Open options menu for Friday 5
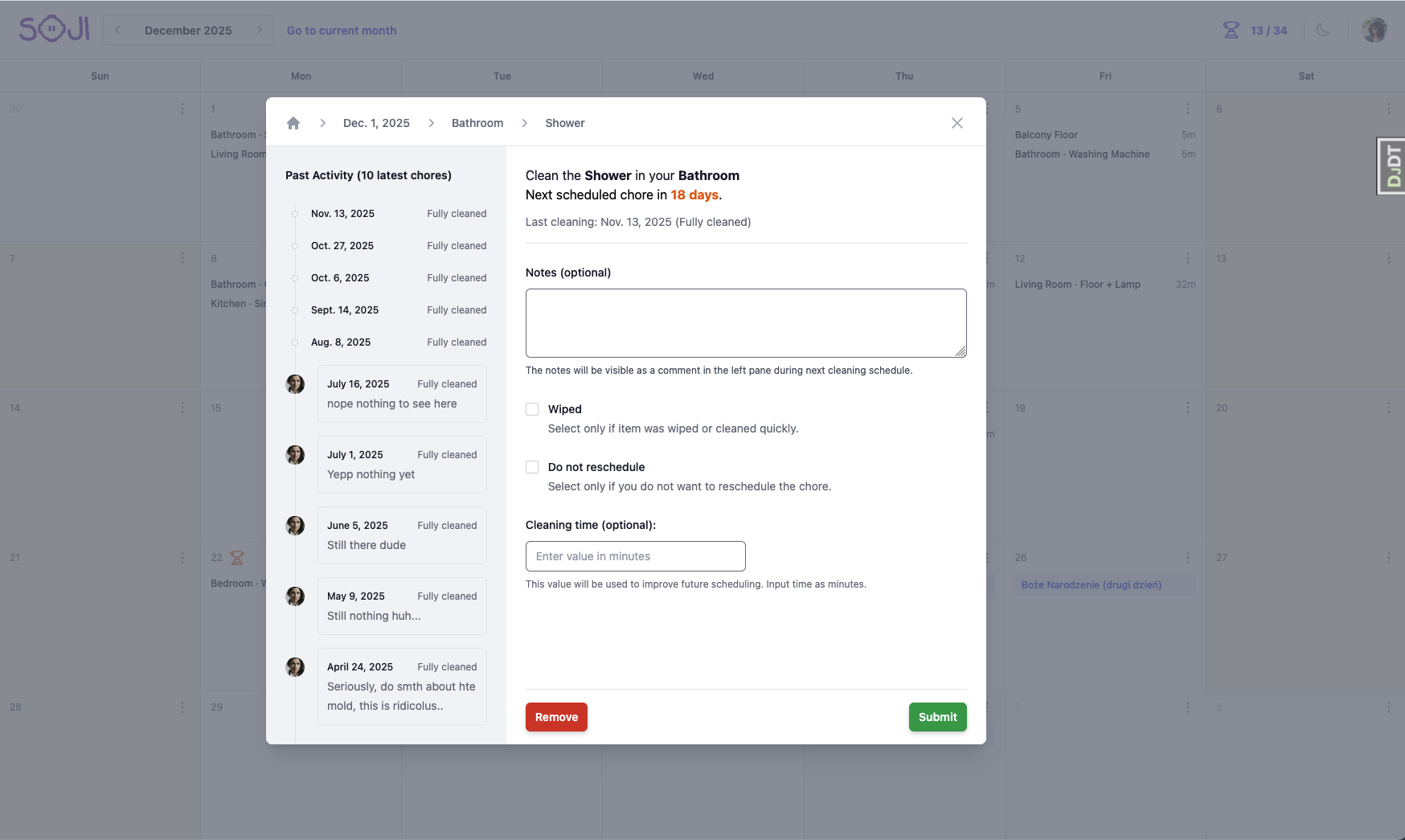1405x840 pixels. [x=1187, y=109]
